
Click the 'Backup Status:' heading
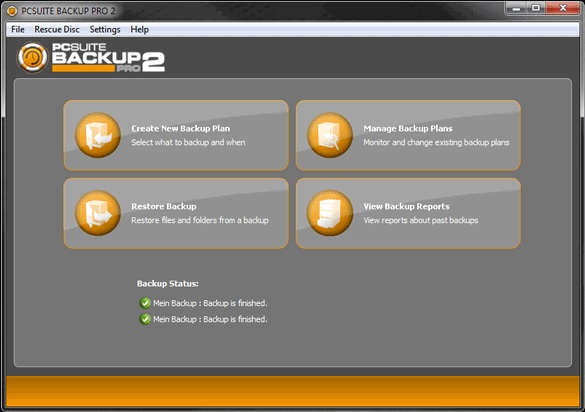pos(168,284)
